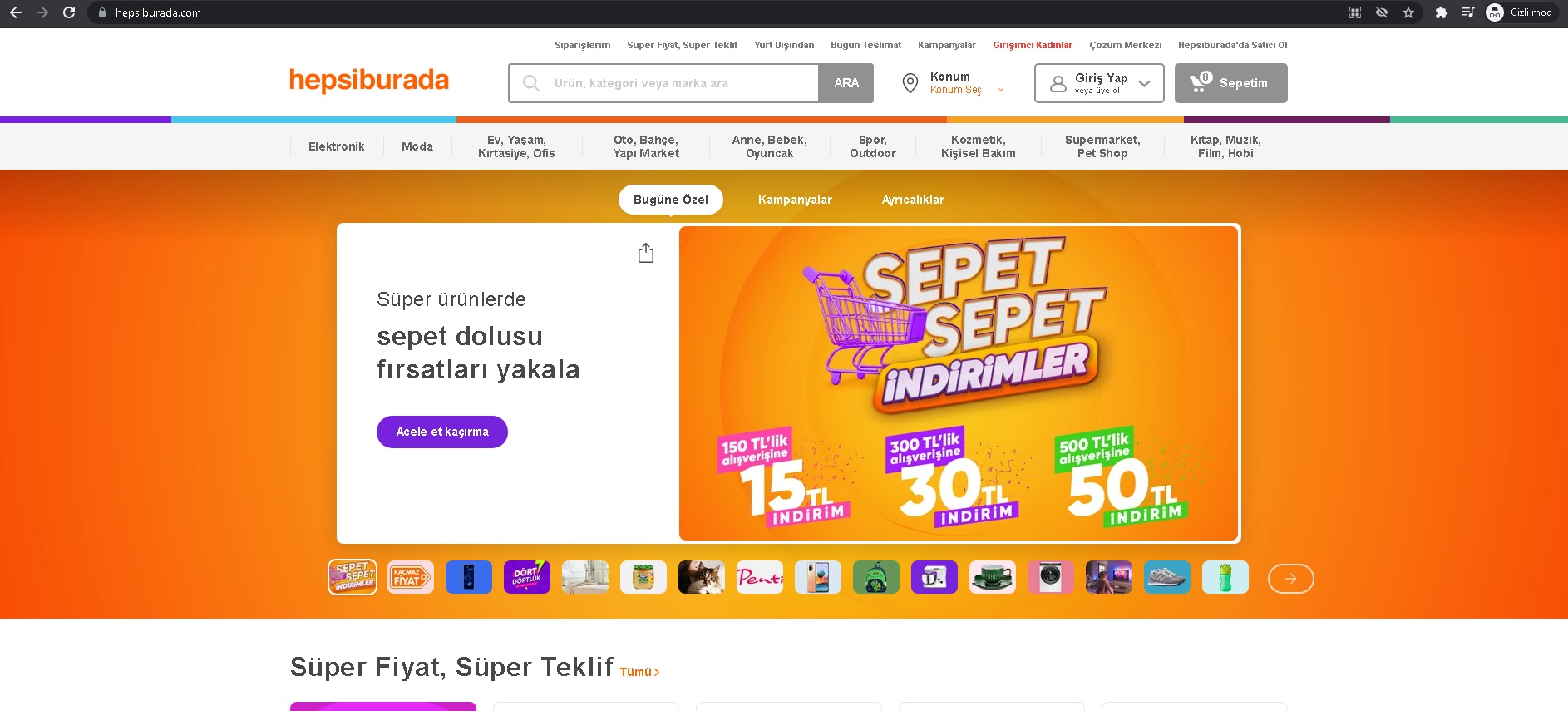The width and height of the screenshot is (1568, 711).
Task: Click the carousel next arrow button
Action: pyautogui.click(x=1290, y=579)
